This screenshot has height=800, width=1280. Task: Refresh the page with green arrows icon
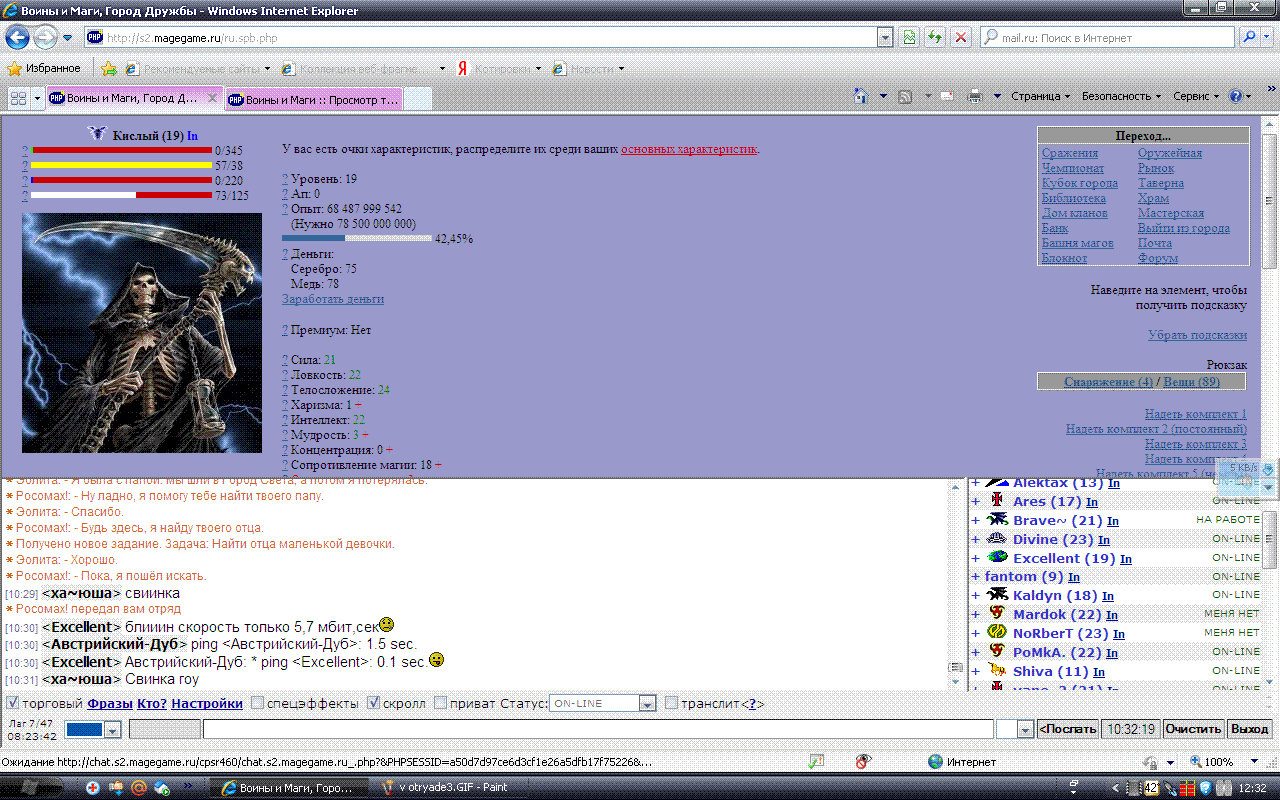click(935, 37)
